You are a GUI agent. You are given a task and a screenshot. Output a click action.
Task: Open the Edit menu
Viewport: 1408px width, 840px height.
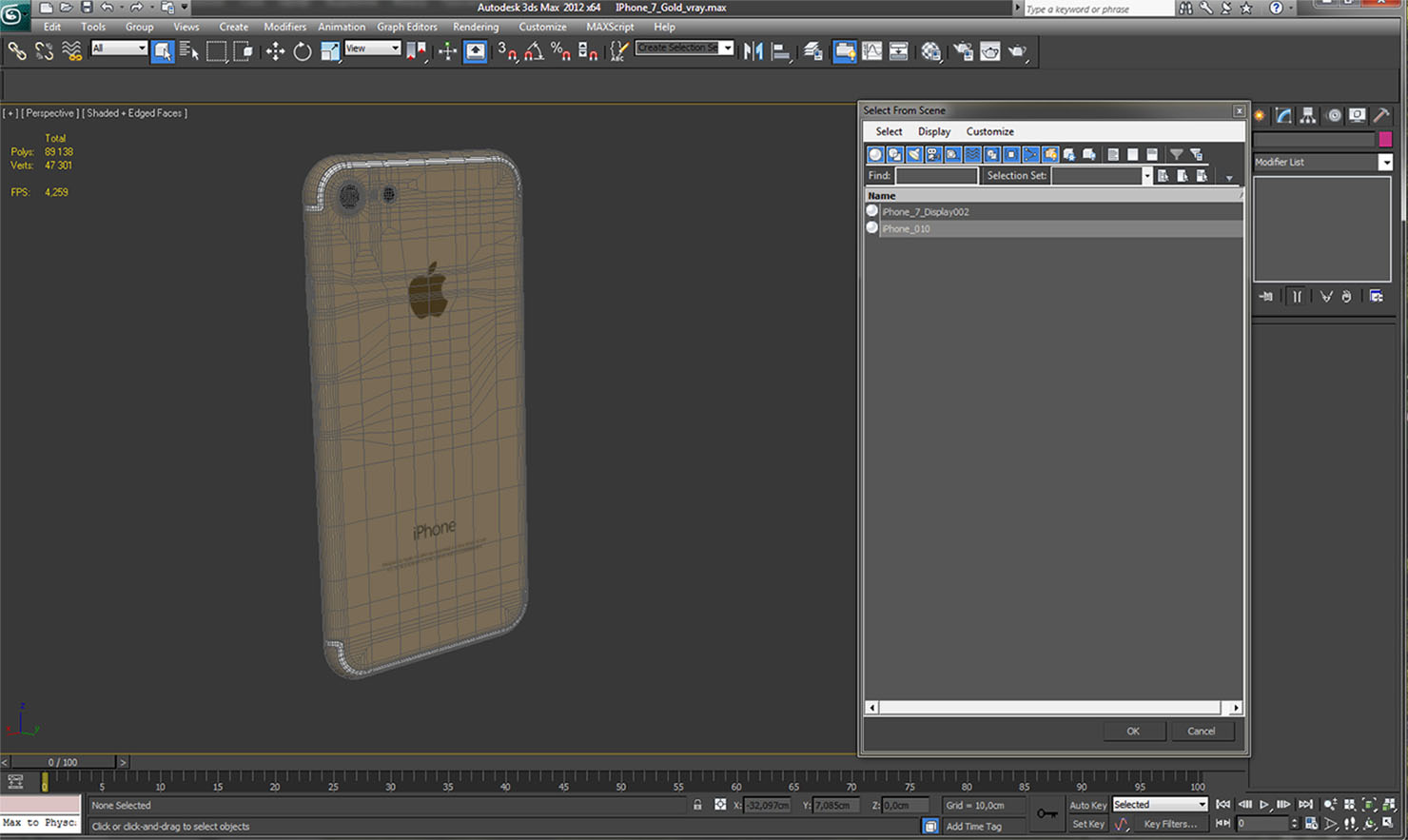pyautogui.click(x=52, y=27)
